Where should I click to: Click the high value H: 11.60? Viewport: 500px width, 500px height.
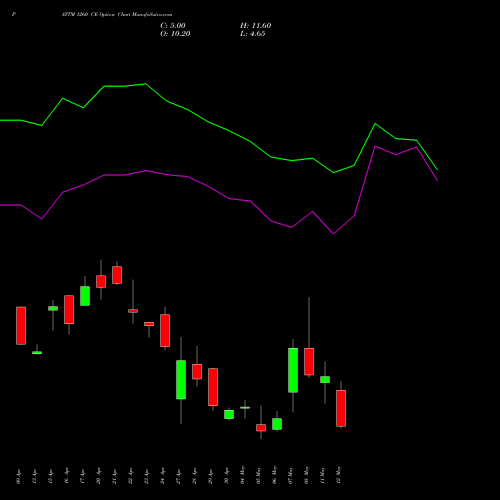pos(256,26)
